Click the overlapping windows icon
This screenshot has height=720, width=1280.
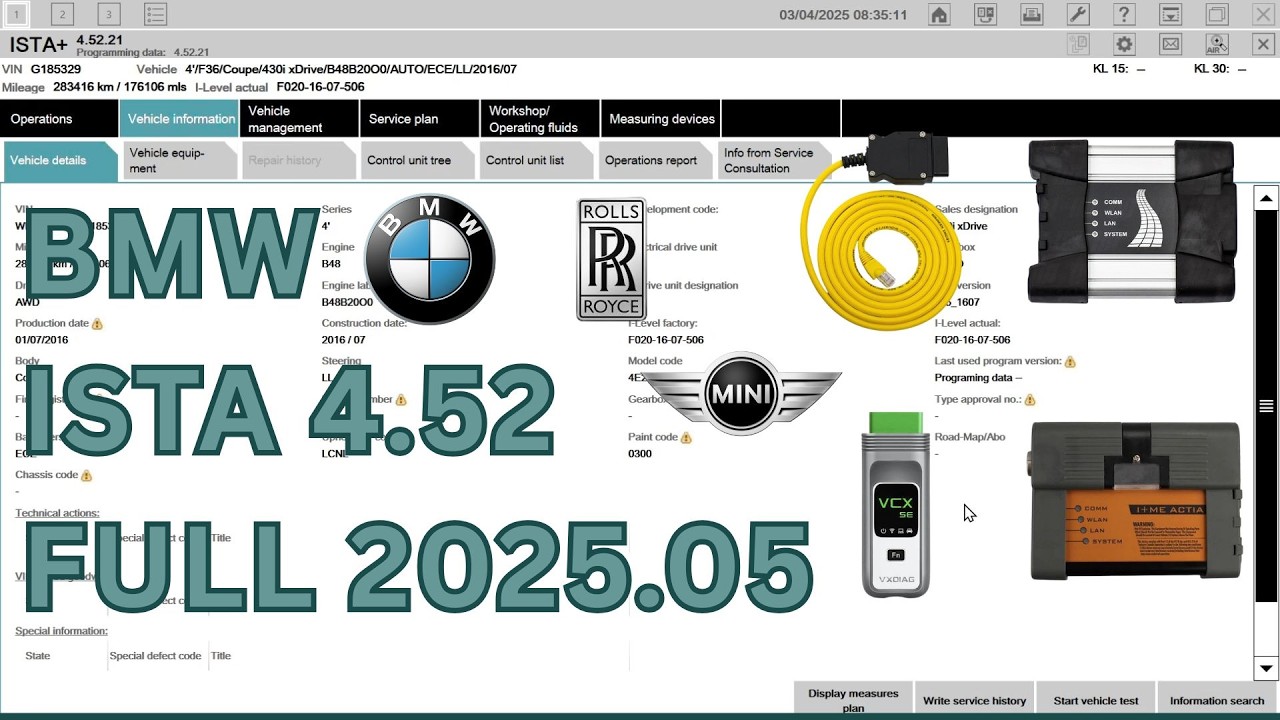tap(1217, 14)
